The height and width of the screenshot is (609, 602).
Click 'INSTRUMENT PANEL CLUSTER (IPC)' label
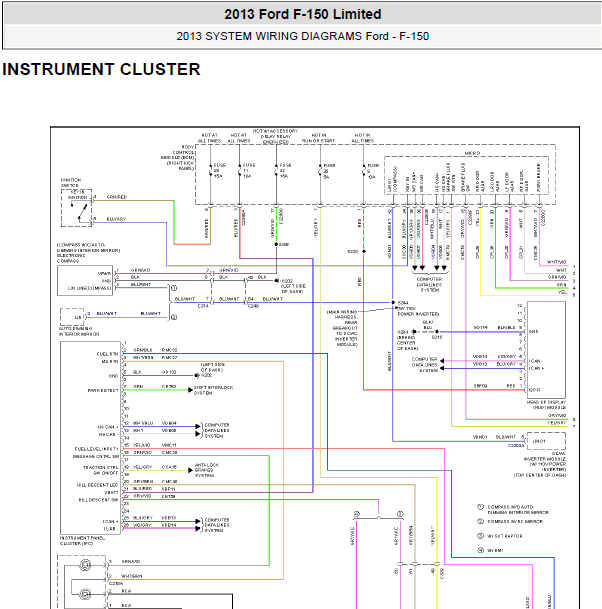[82, 541]
